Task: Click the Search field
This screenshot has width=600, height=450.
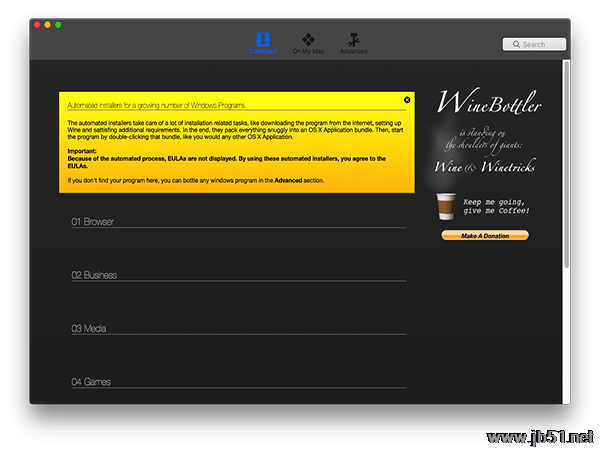Action: tap(534, 44)
